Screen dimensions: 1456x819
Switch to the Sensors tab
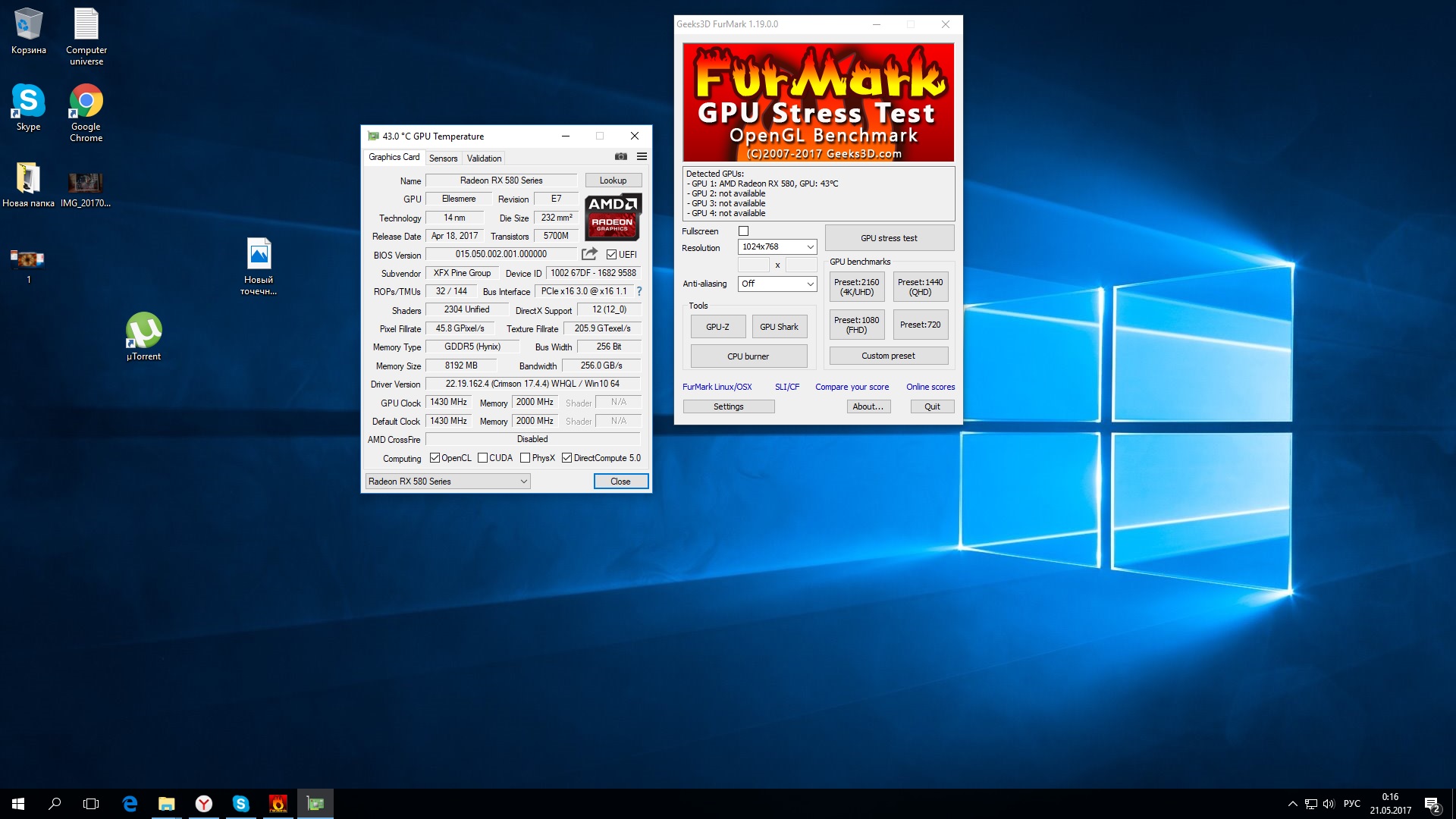pos(443,158)
